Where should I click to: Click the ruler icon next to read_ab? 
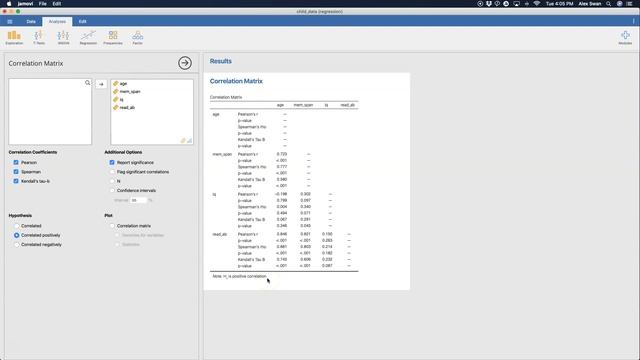tap(116, 107)
